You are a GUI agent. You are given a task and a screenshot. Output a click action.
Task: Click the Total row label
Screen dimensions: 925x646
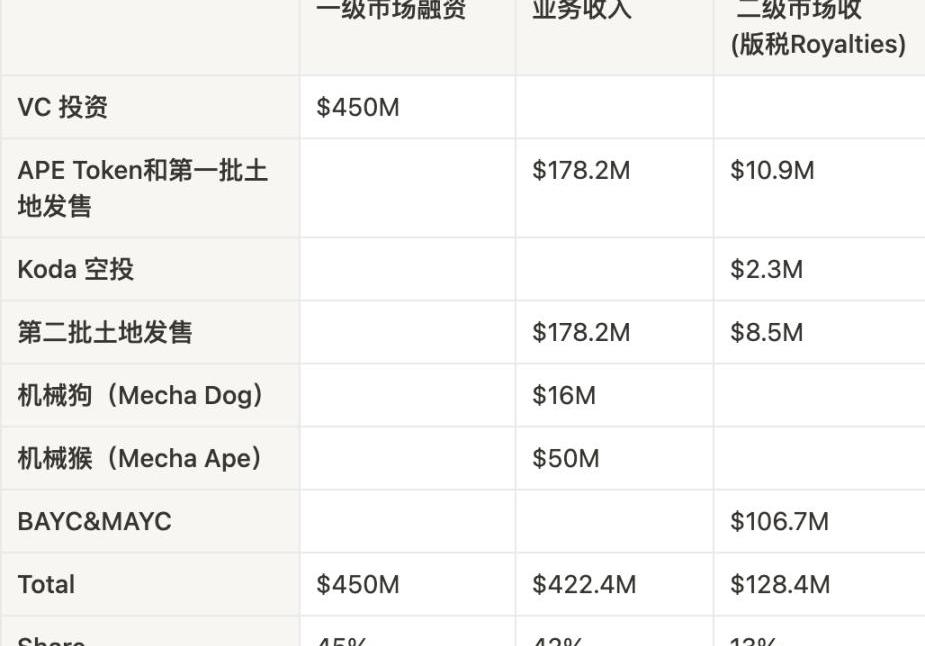(x=46, y=584)
